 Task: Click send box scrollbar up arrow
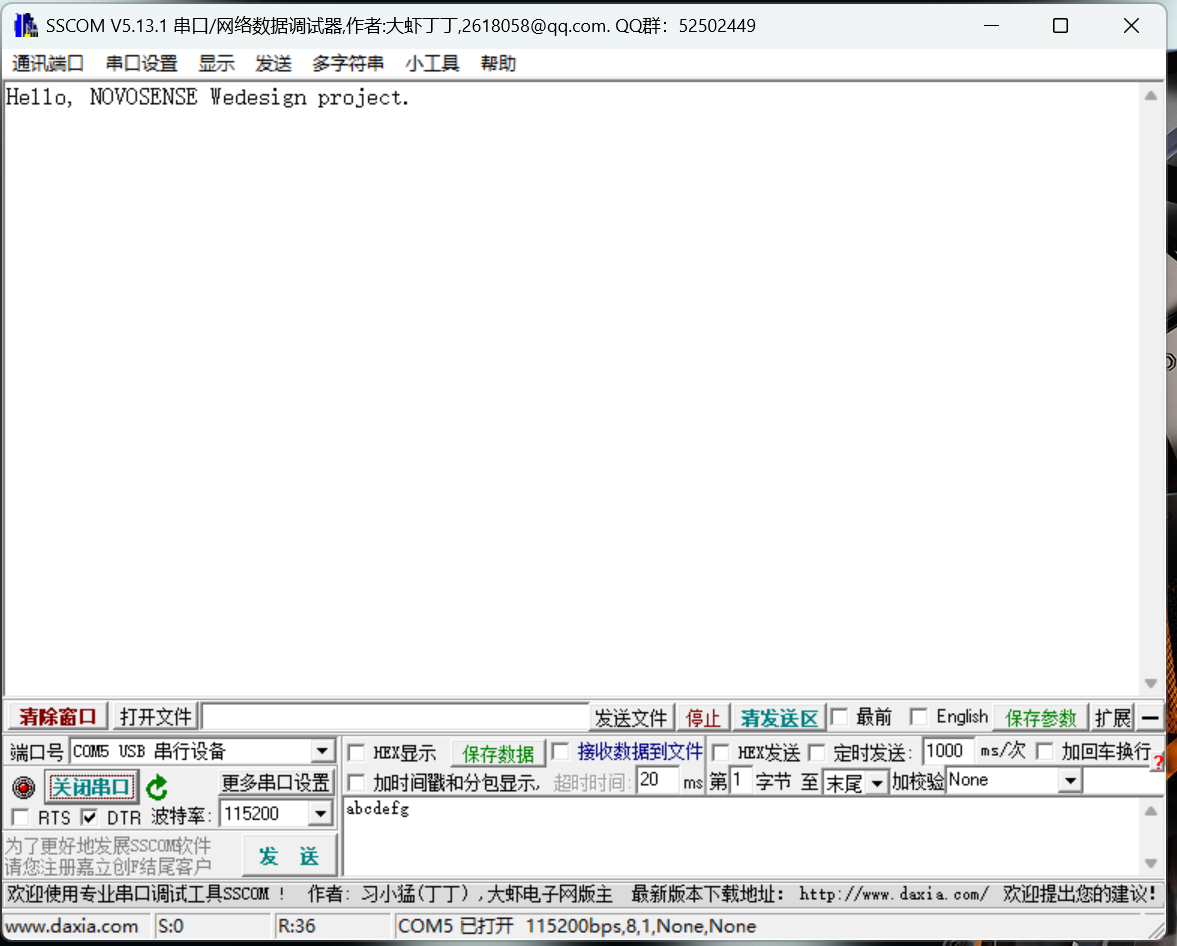[x=1150, y=811]
